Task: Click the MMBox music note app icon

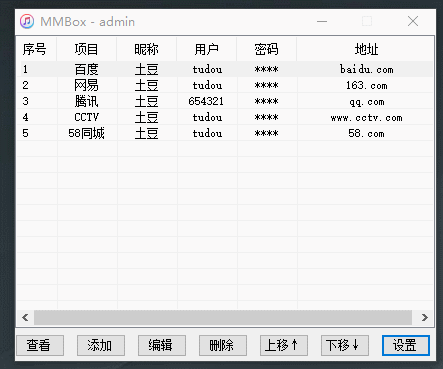Action: click(27, 22)
